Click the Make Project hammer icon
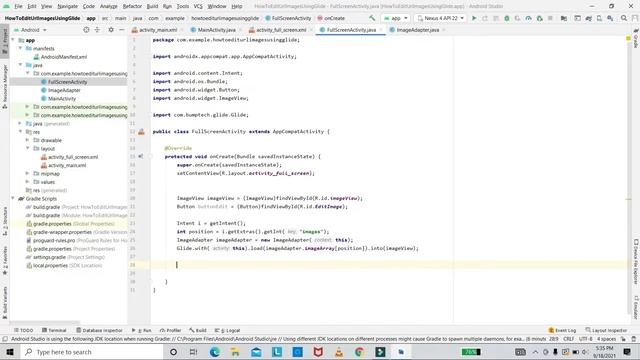 [372, 18]
